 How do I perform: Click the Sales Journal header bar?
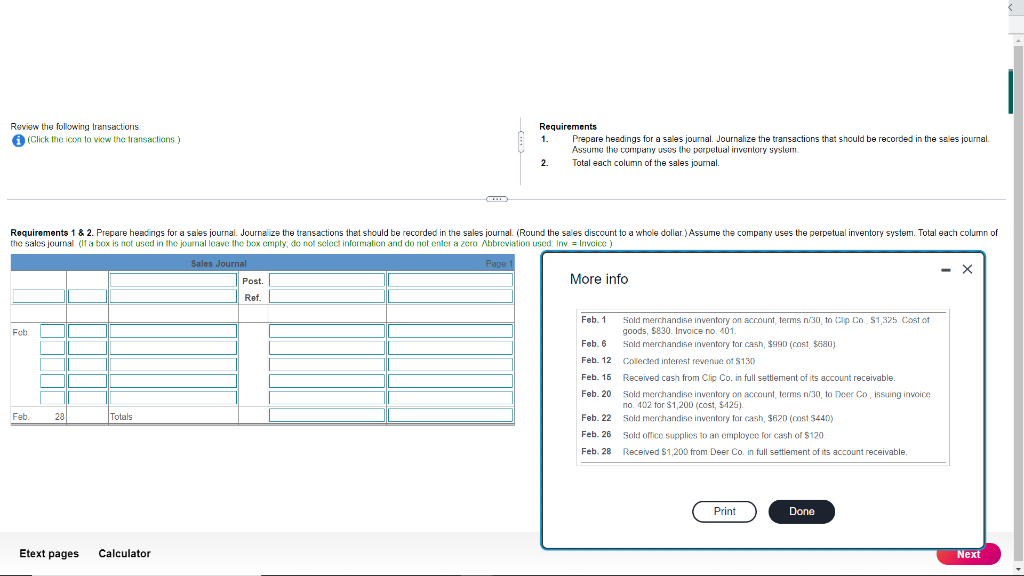217,263
